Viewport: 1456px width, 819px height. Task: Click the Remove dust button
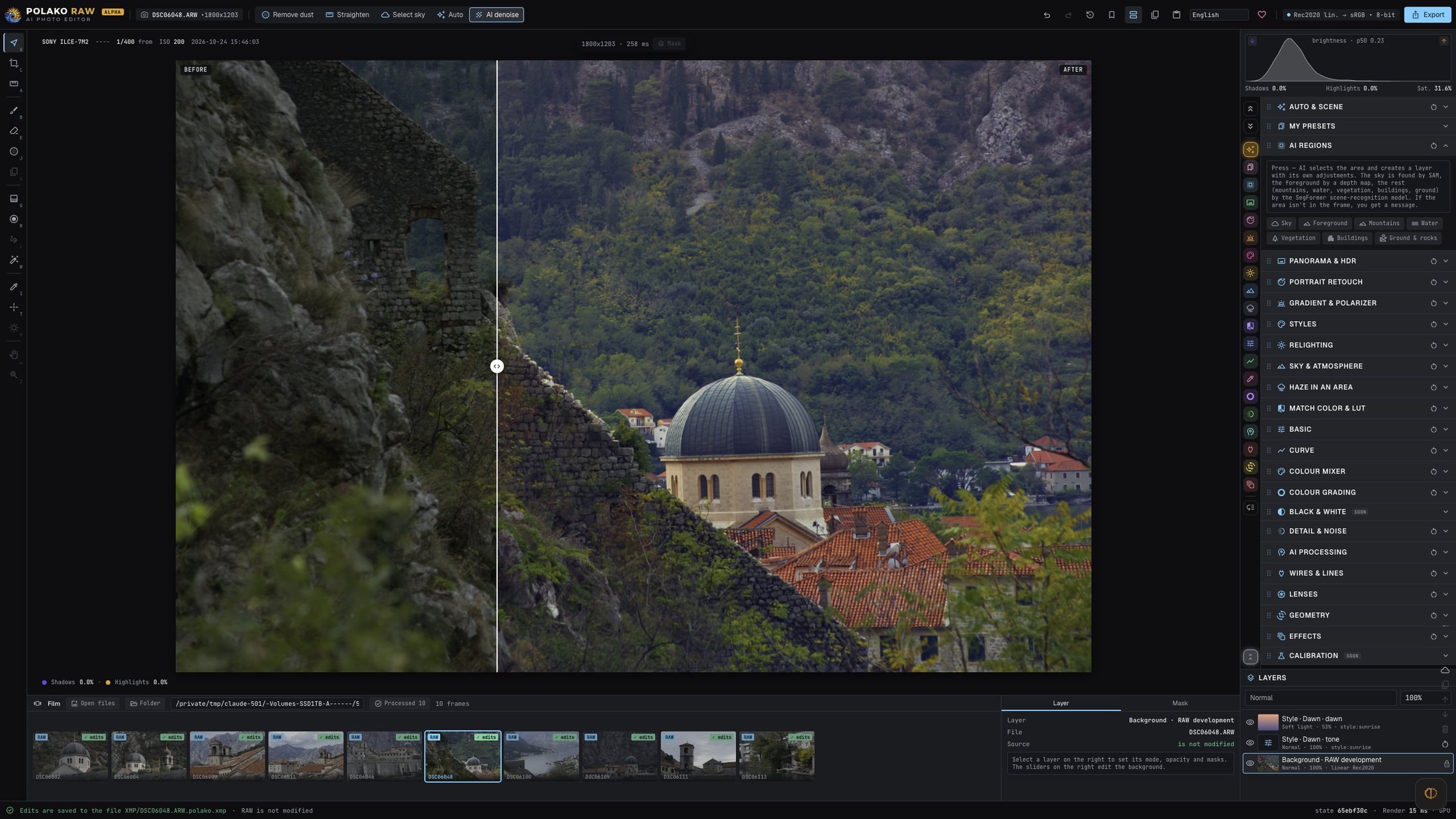[x=287, y=15]
